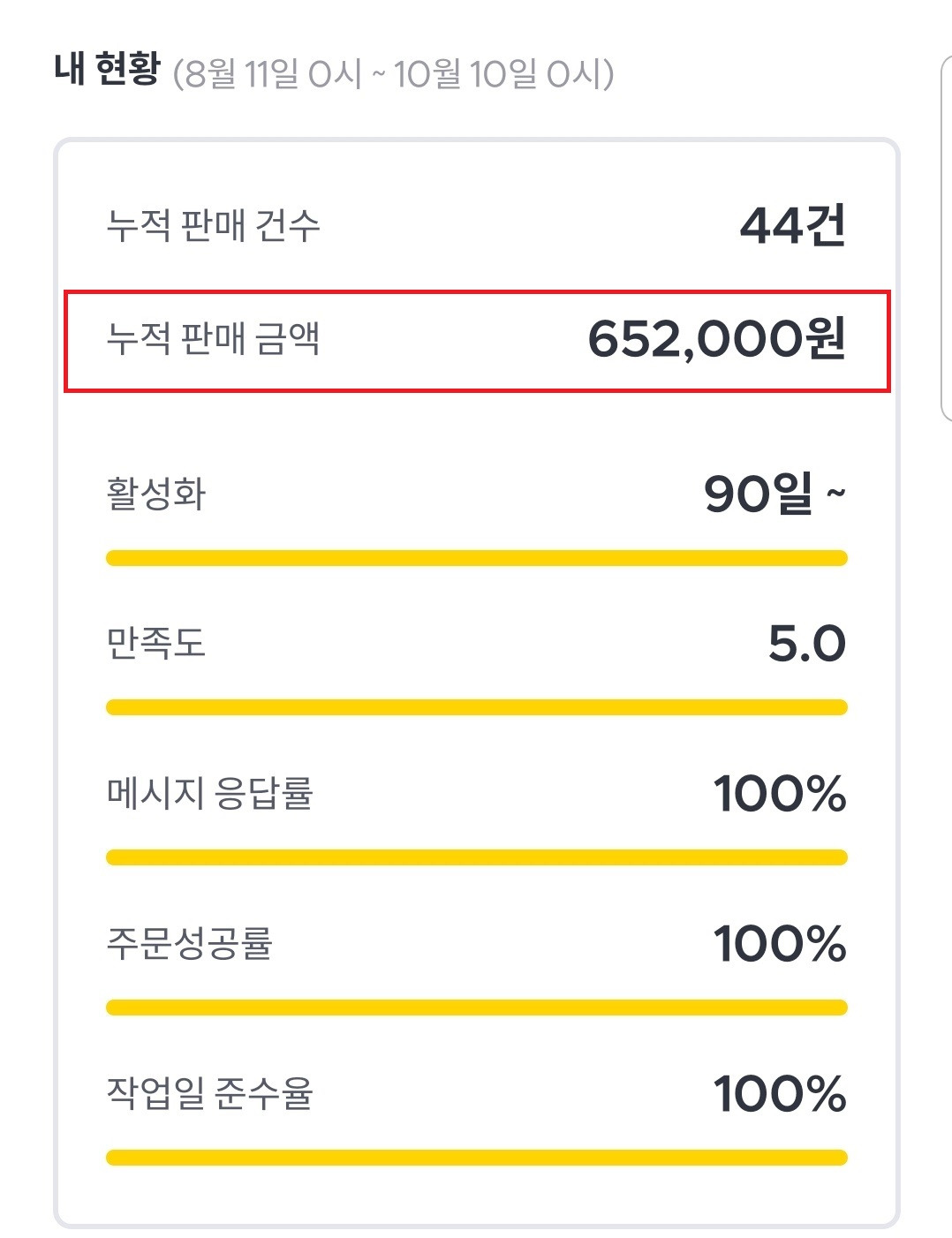Click the 메시지 응답률 label
The width and height of the screenshot is (952, 1238).
pos(209,793)
